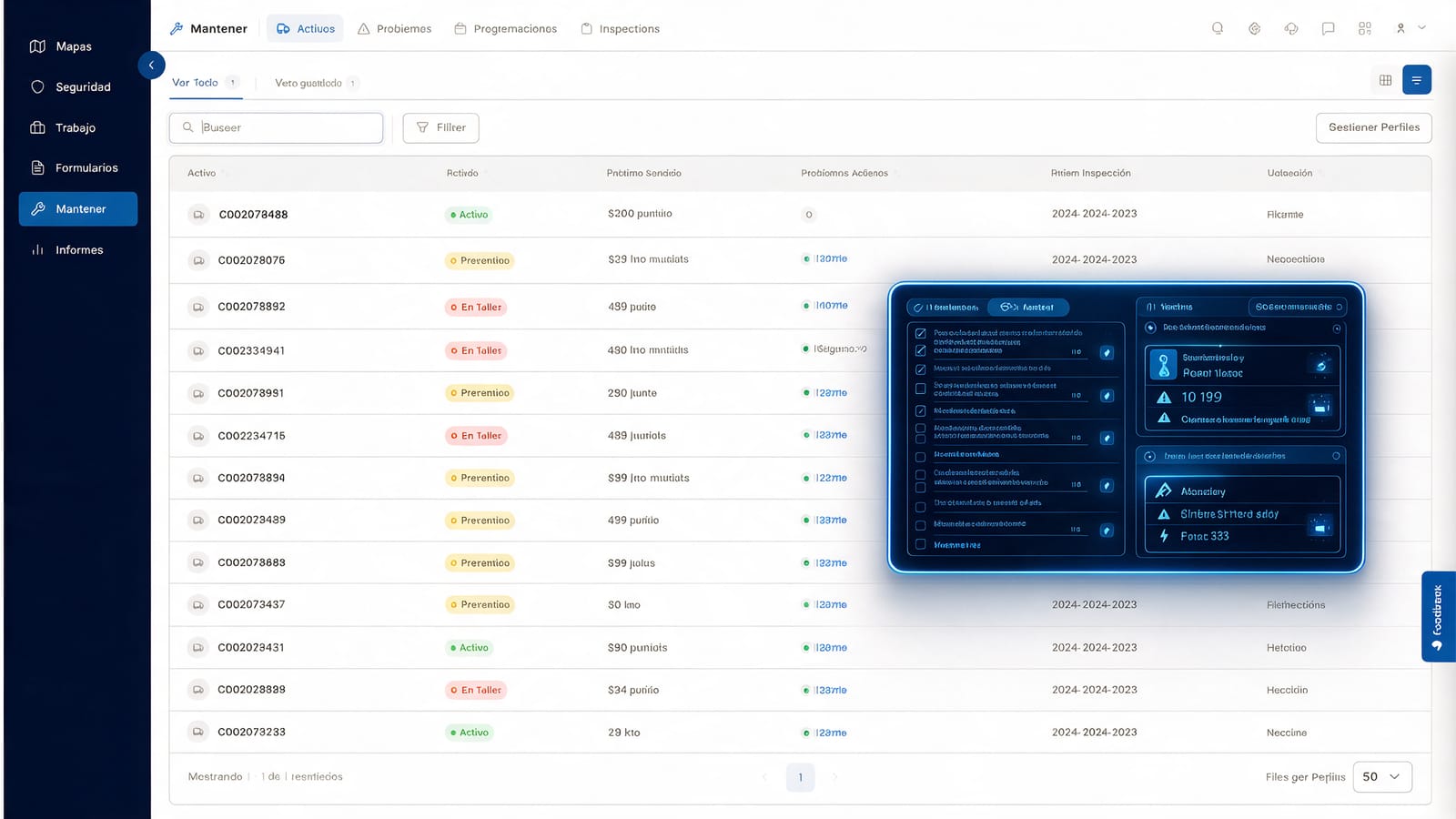
Task: Open the Feedback side tab
Action: (x=1438, y=616)
